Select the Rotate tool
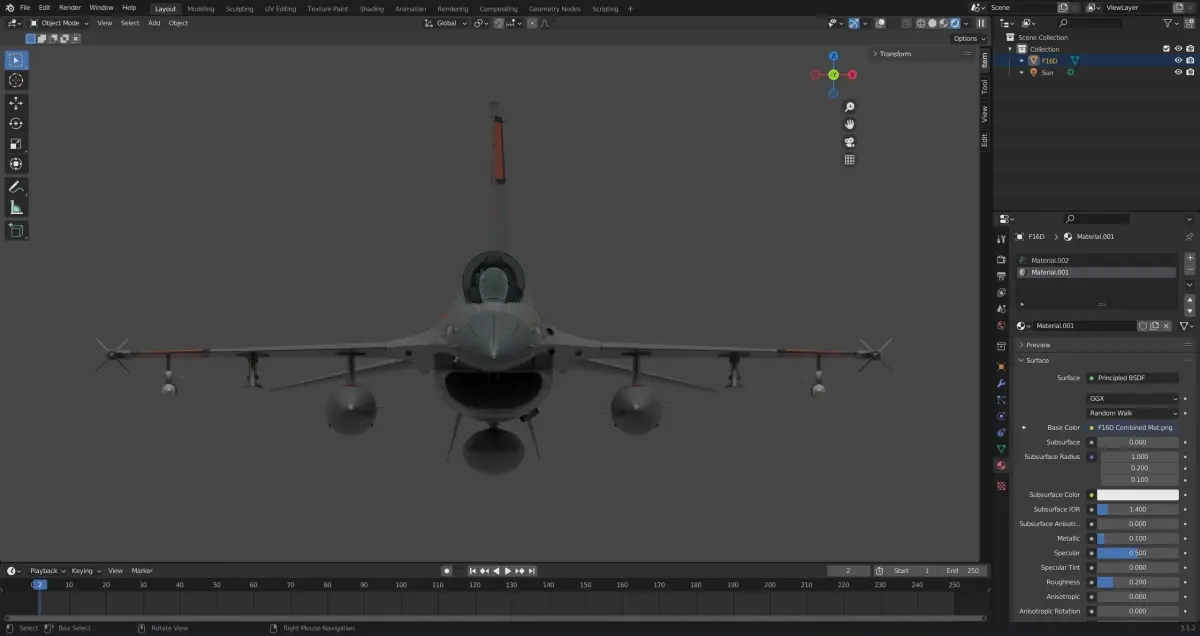The height and width of the screenshot is (636, 1200). click(x=16, y=123)
